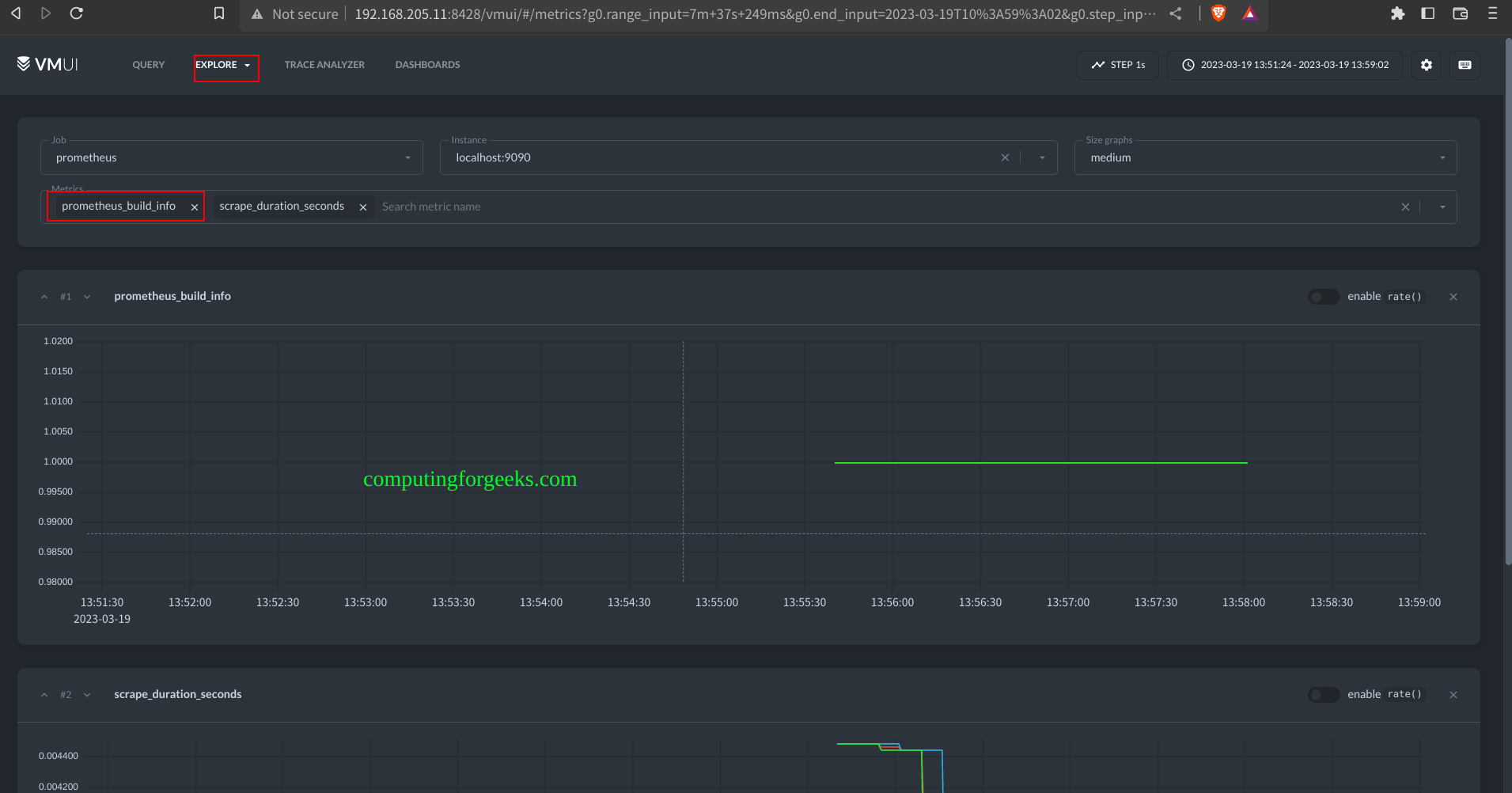Bookmark this page in browser
Viewport: 1512px width, 793px height.
[x=219, y=13]
